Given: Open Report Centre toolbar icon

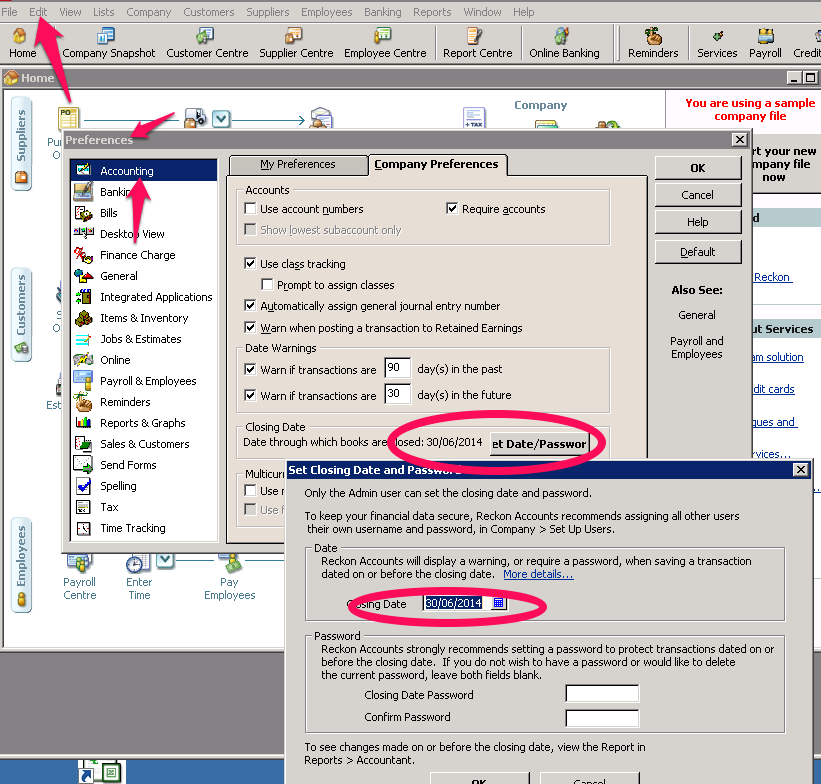Looking at the screenshot, I should (x=477, y=43).
